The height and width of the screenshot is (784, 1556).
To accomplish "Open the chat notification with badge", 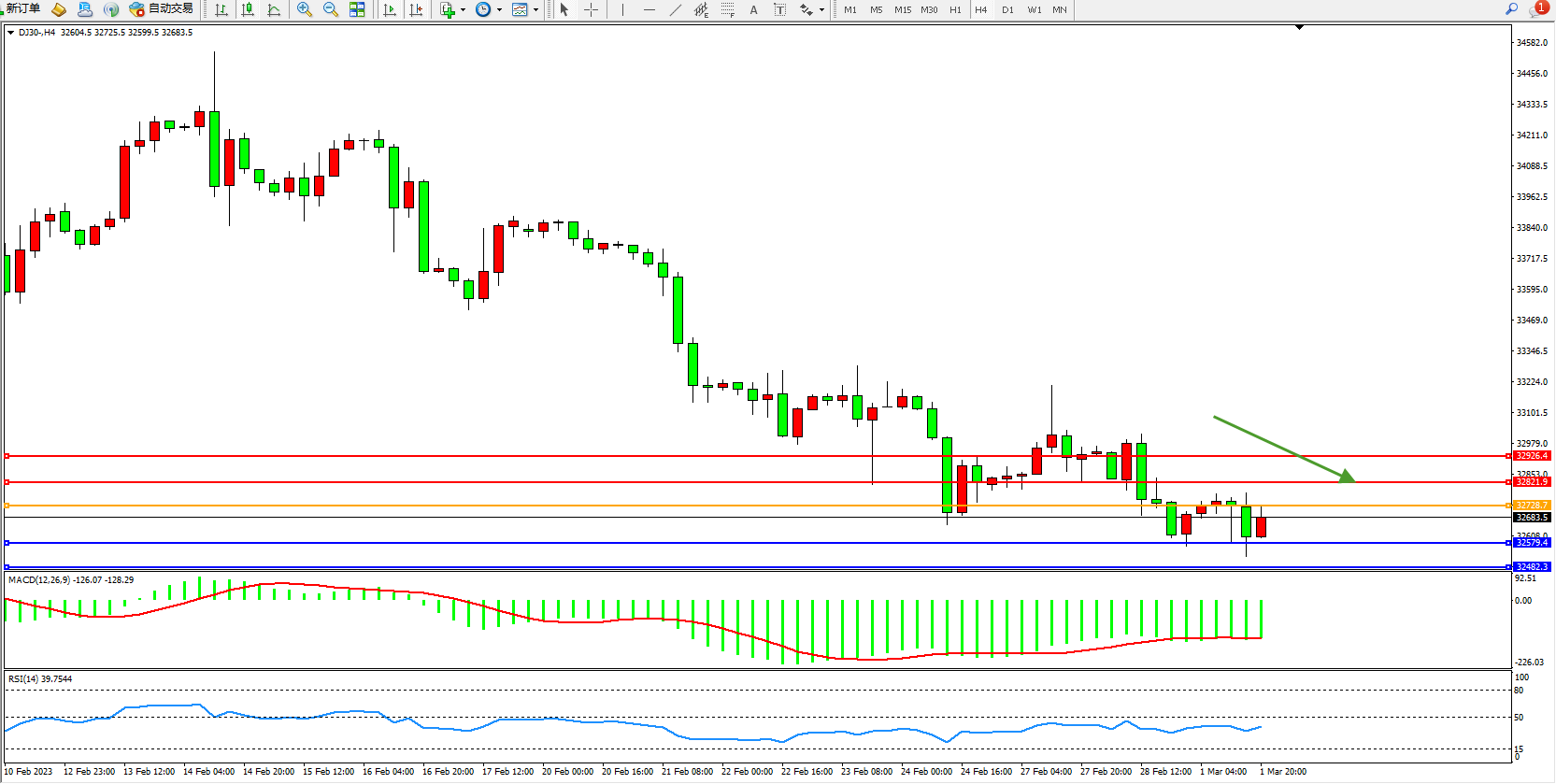I will (1537, 8).
